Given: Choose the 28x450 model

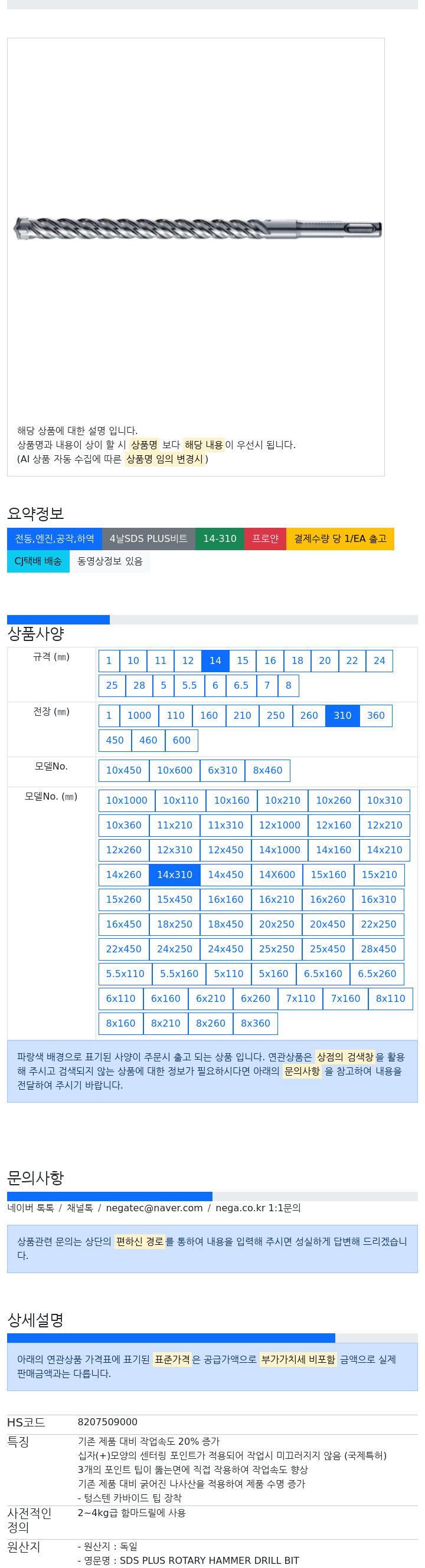Looking at the screenshot, I should click(378, 949).
